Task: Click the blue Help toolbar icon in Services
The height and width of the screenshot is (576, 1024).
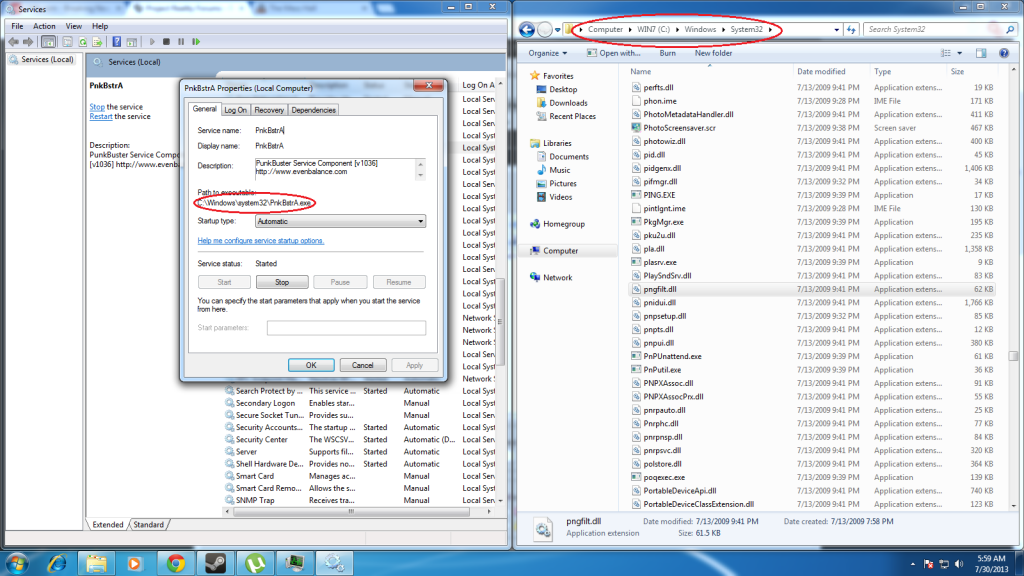Action: coord(116,42)
